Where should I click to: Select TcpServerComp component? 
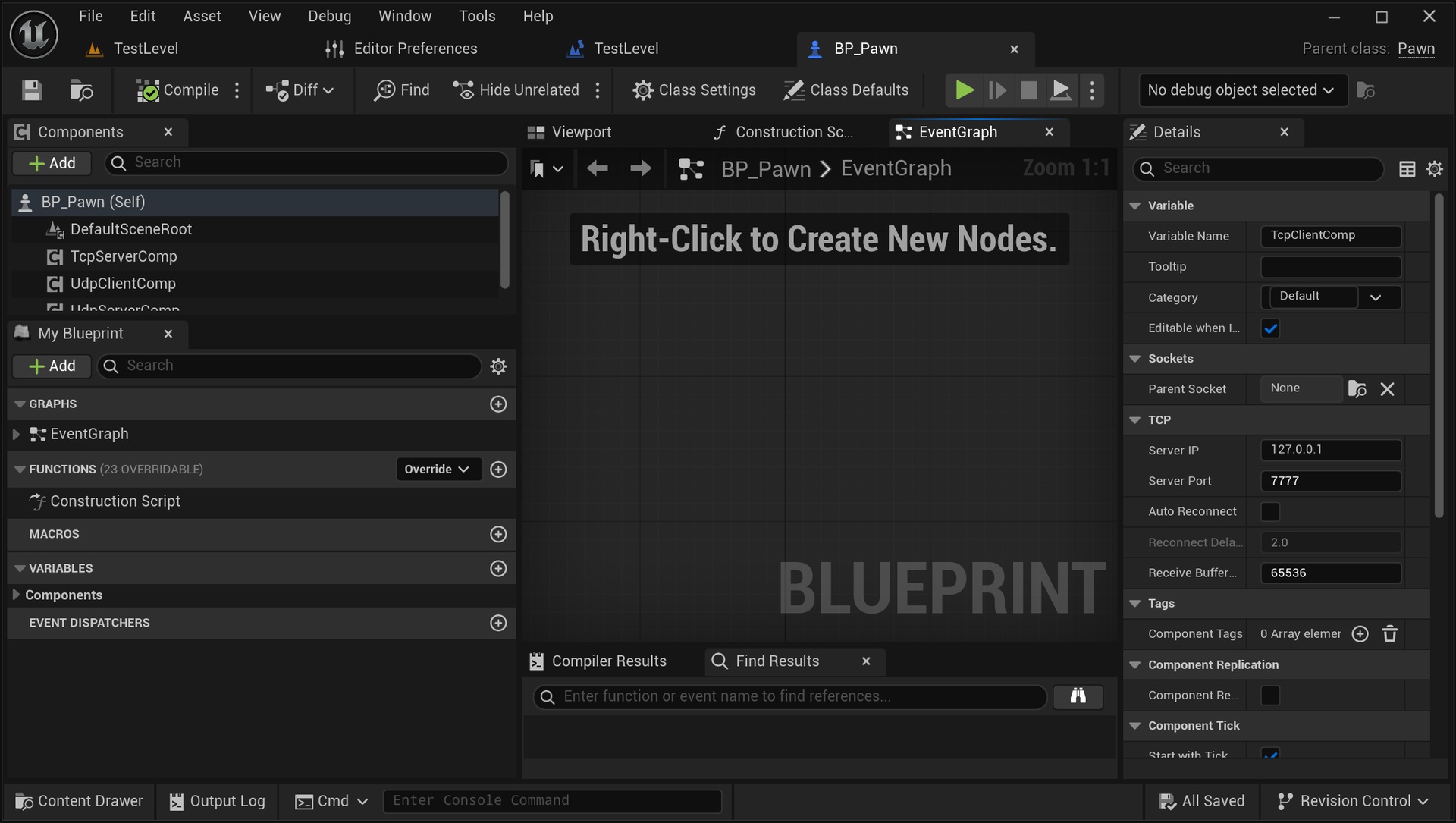(x=124, y=256)
